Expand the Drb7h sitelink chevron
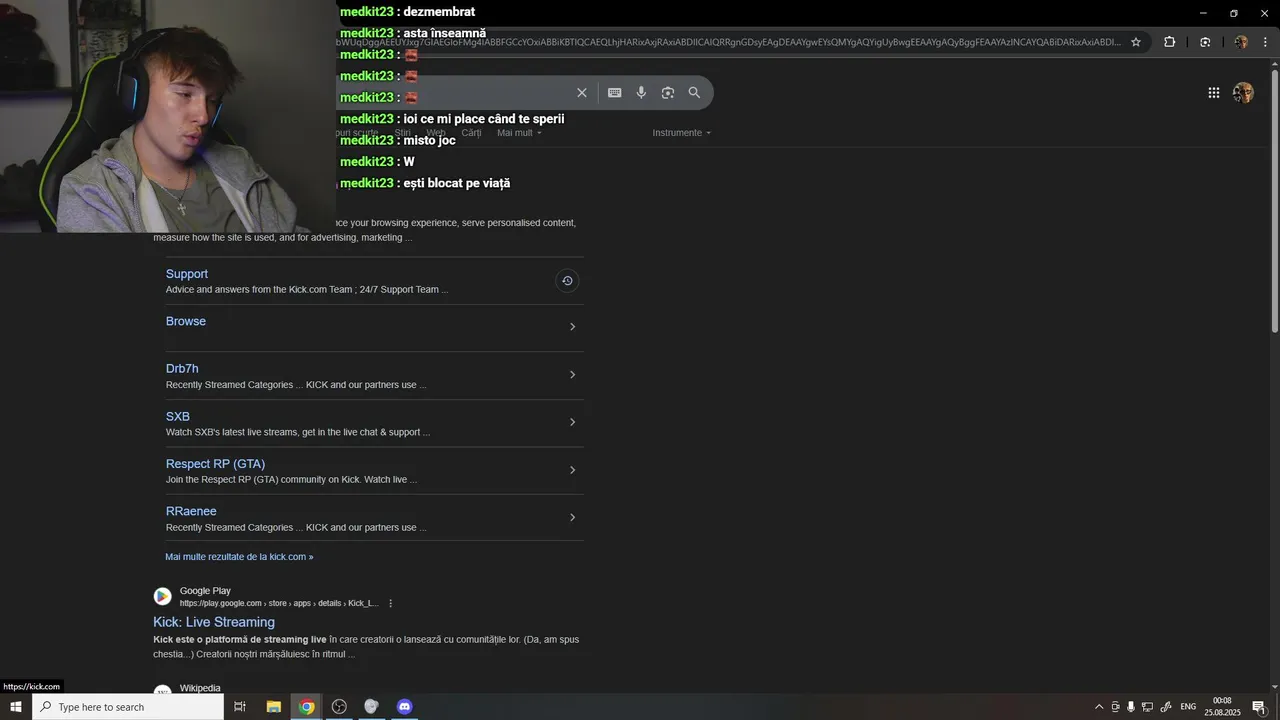This screenshot has height=720, width=1280. (572, 375)
